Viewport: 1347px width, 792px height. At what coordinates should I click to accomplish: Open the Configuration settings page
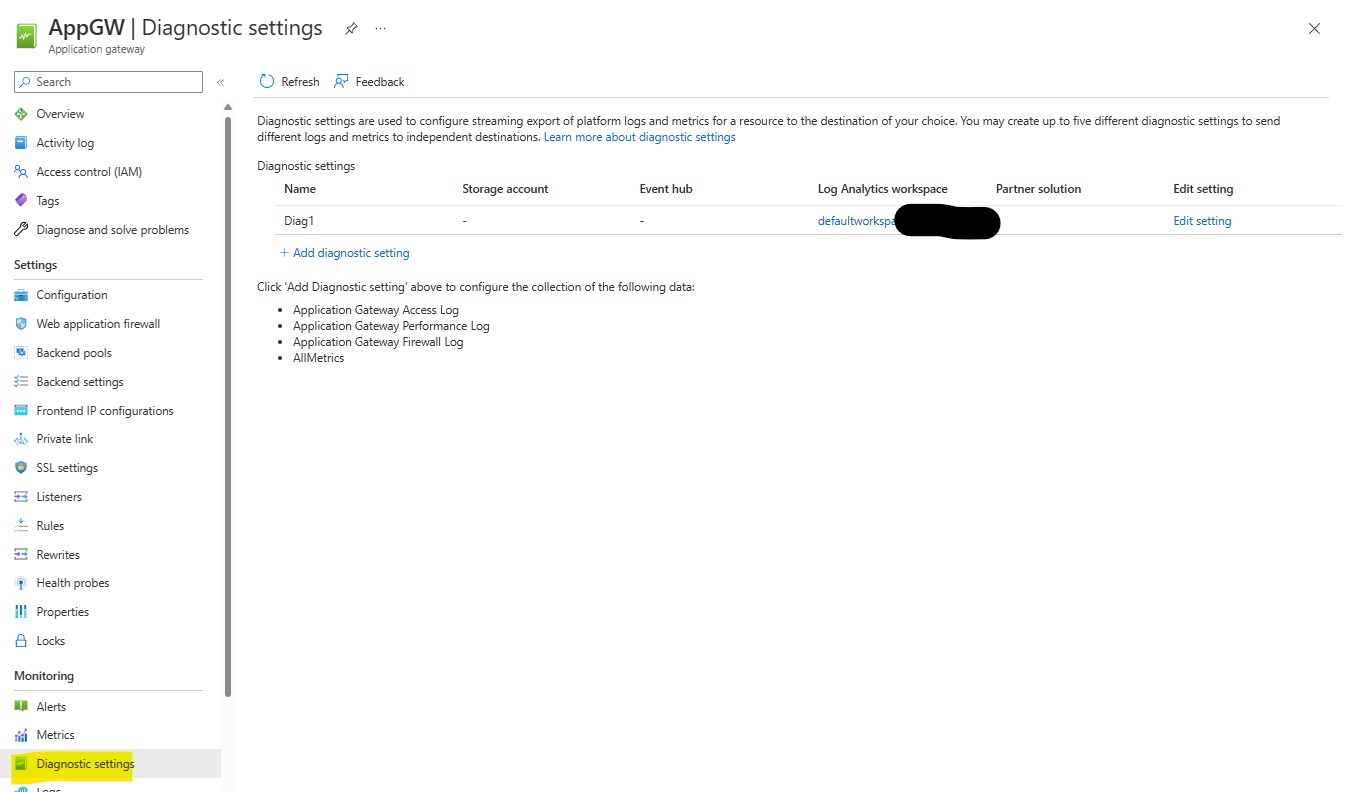[x=72, y=295]
